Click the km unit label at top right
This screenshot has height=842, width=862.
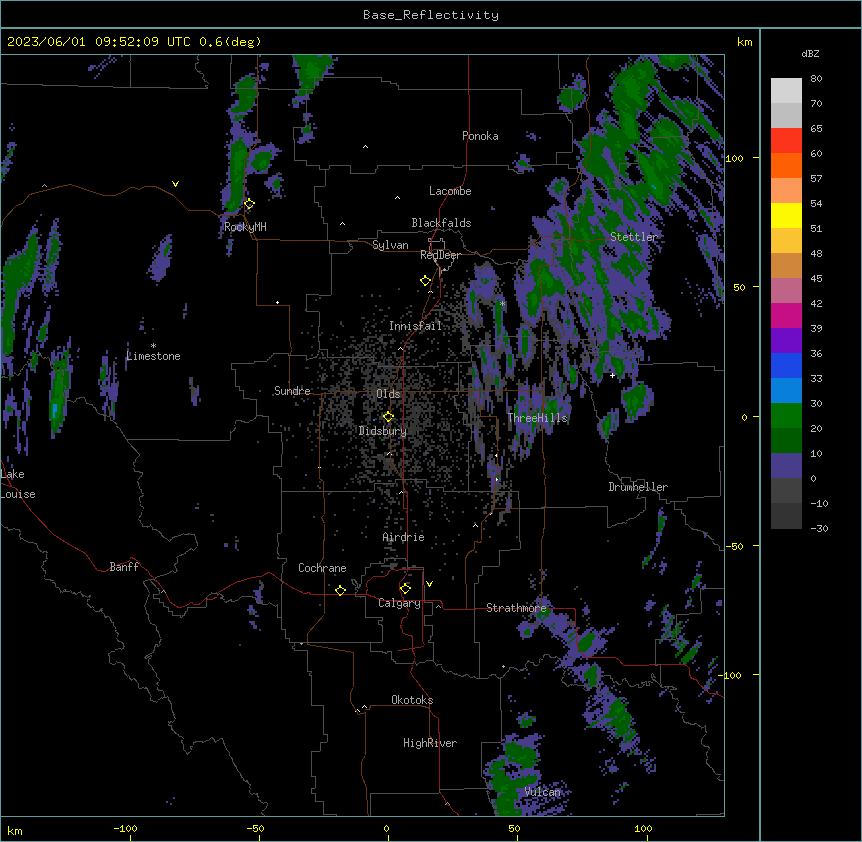745,42
